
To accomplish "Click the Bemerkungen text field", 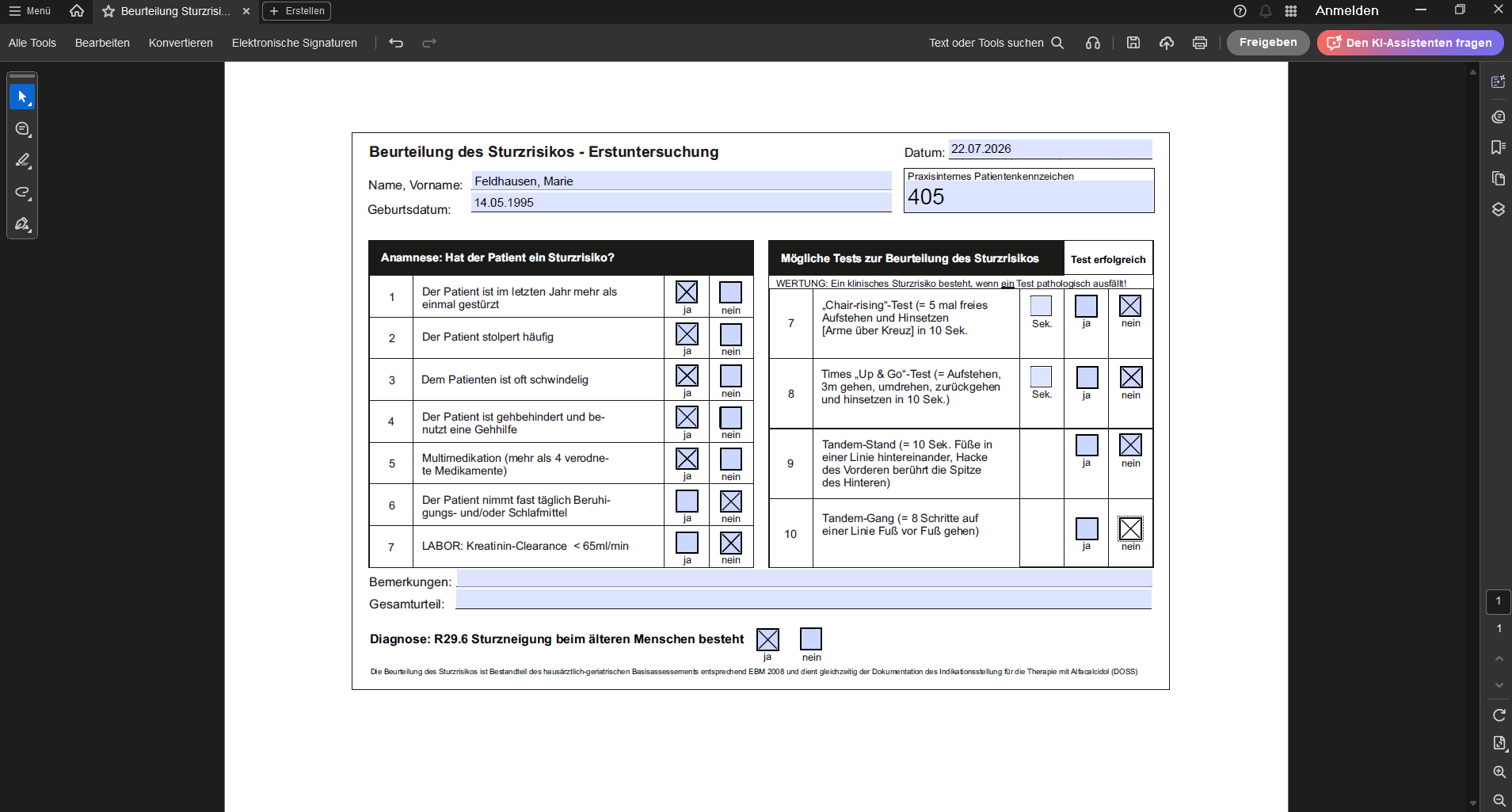I will coord(804,579).
